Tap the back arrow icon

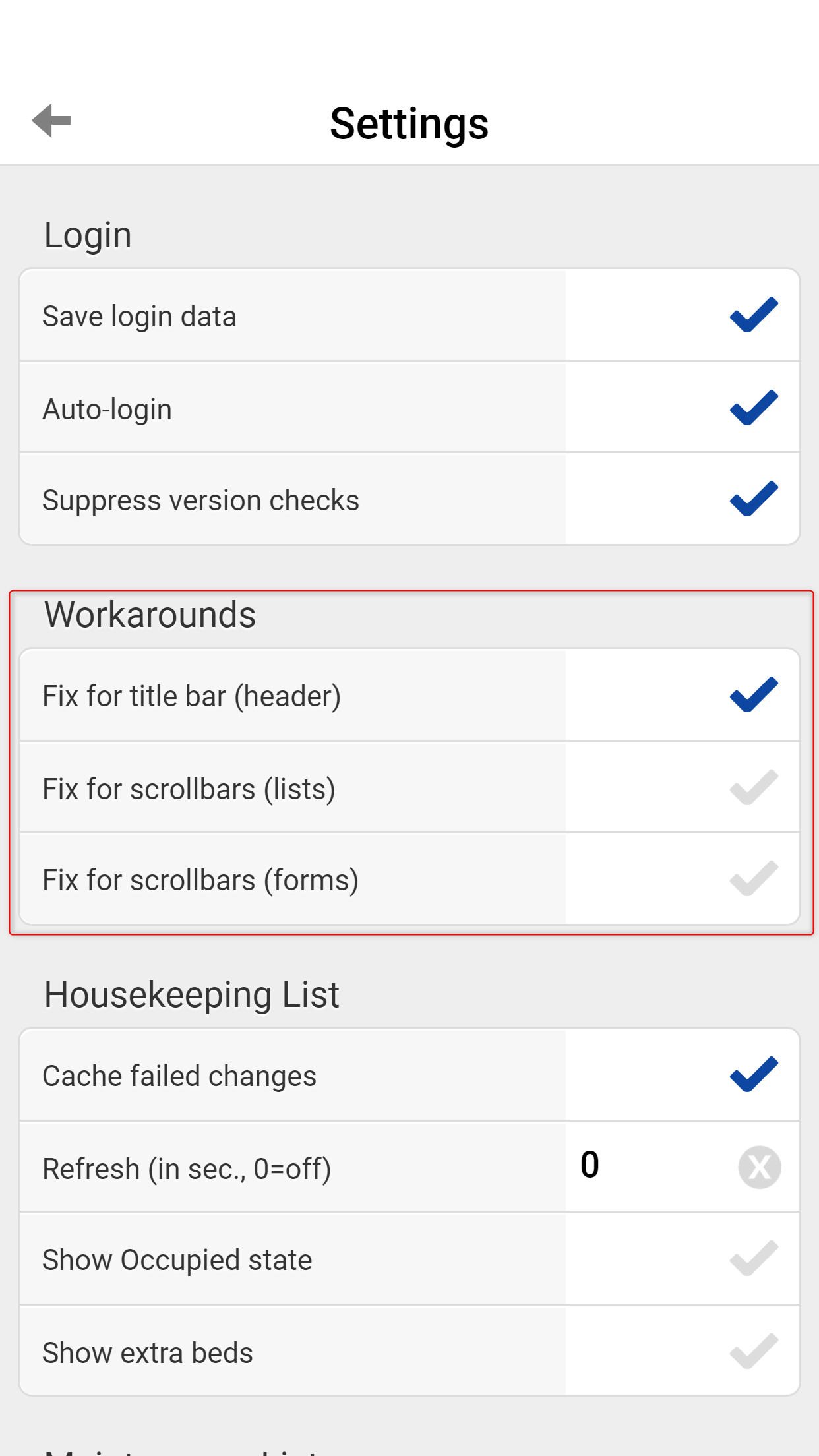(51, 121)
